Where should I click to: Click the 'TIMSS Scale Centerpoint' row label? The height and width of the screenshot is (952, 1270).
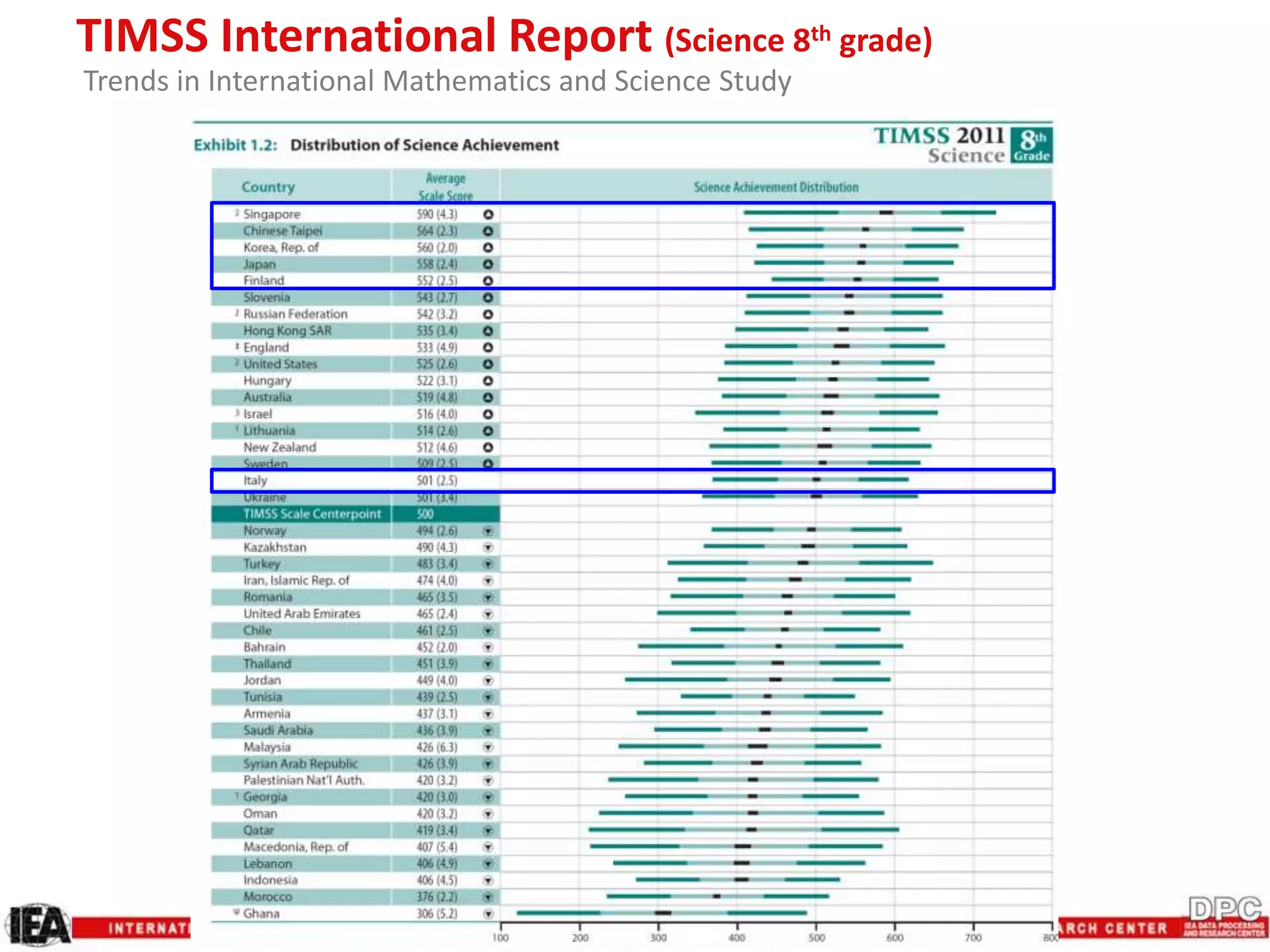pyautogui.click(x=312, y=514)
